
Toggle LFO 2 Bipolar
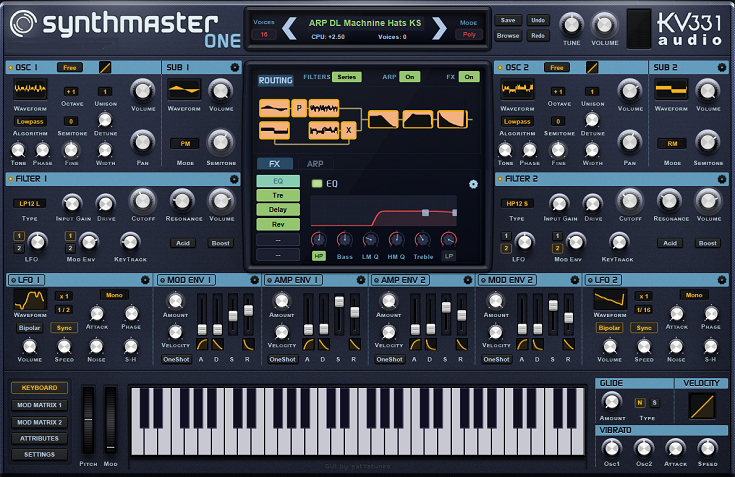(609, 328)
